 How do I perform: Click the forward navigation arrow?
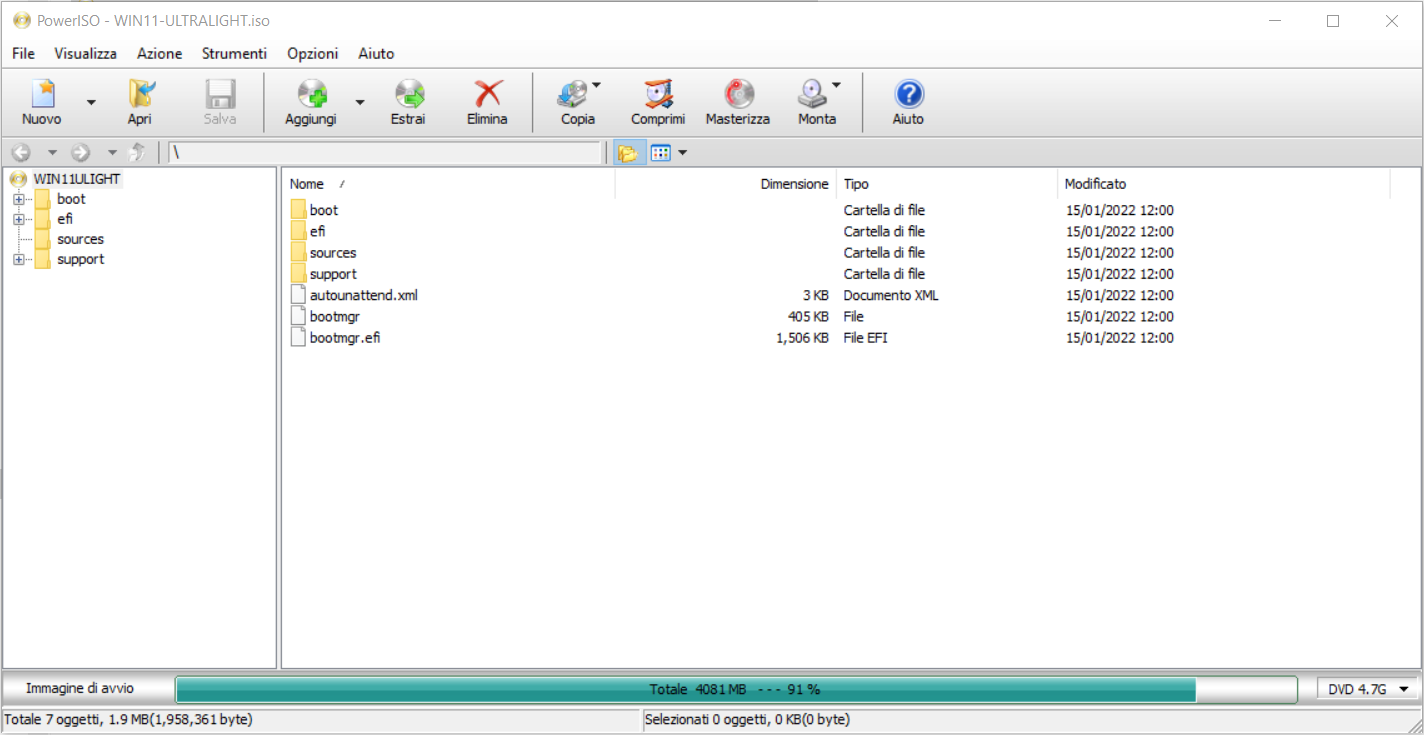(81, 153)
